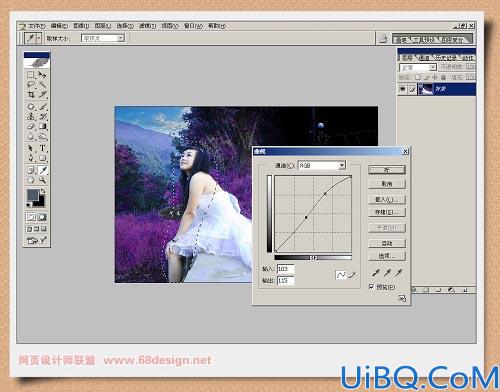
Task: Click the Auto button in Curves
Action: 387,243
